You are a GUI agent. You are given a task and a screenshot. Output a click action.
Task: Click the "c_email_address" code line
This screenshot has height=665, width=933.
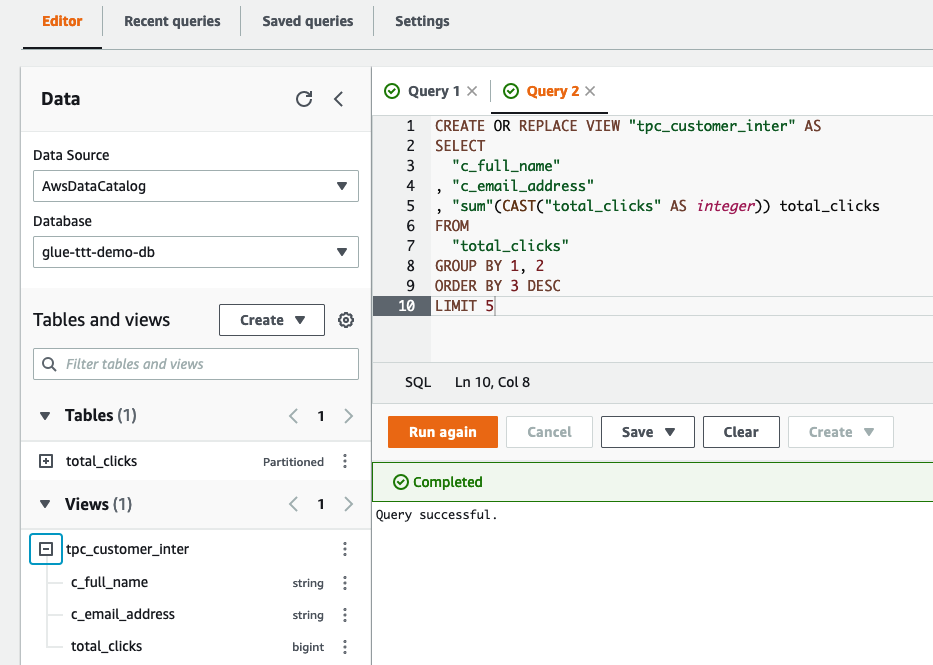[x=515, y=186]
